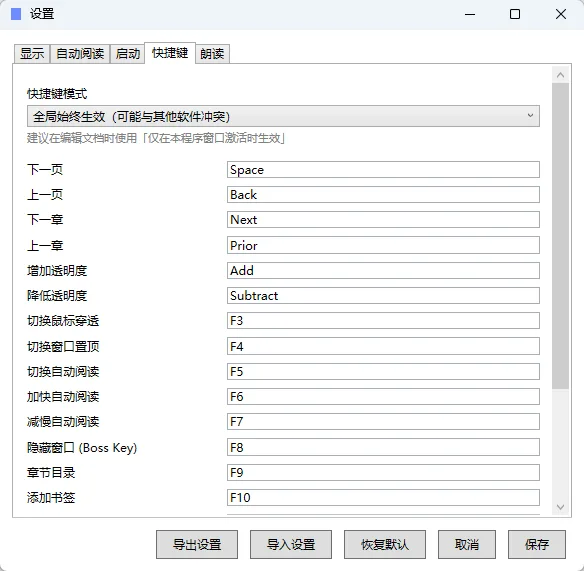Click the 上一页 hotkey field (Back)
Screen dimensions: 584x571
point(383,195)
